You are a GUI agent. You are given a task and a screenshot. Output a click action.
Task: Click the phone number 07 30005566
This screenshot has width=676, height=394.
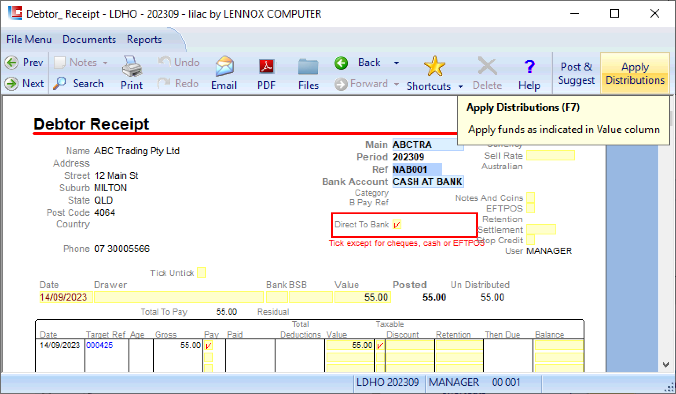click(x=122, y=249)
